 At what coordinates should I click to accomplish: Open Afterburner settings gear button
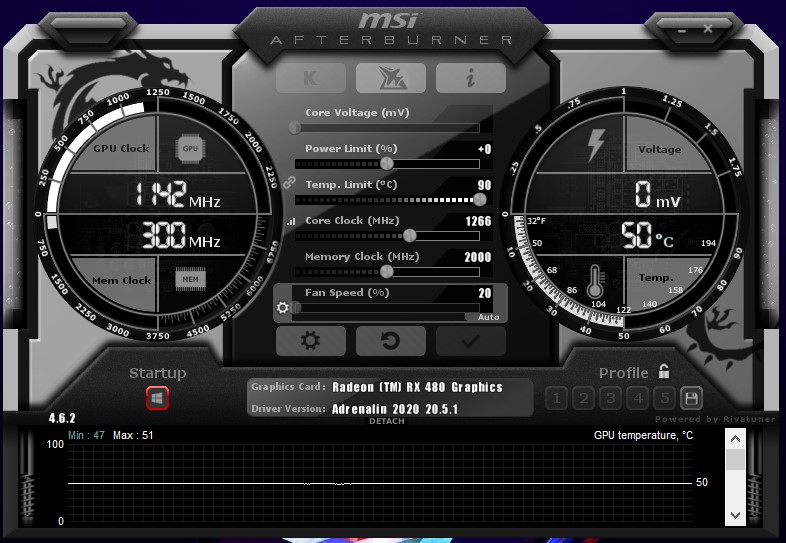[x=311, y=341]
